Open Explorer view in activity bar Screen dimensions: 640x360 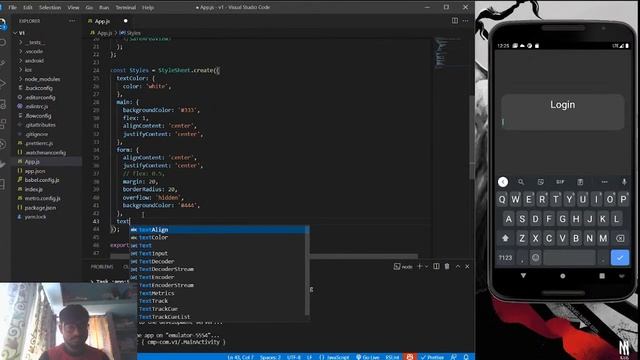click(x=3, y=24)
